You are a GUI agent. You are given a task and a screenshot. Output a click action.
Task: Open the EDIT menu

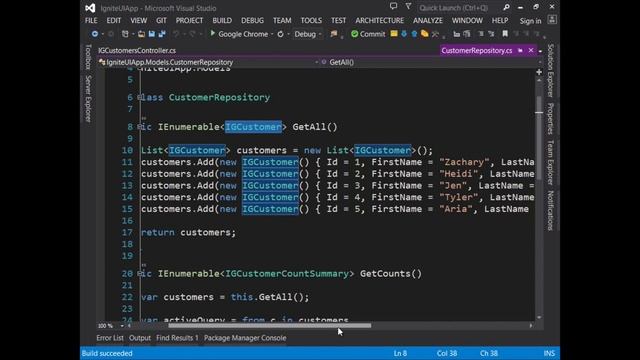tap(113, 20)
